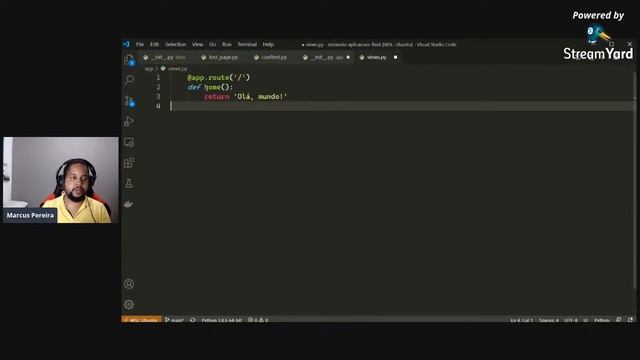Open the Extensions view

pos(129,162)
